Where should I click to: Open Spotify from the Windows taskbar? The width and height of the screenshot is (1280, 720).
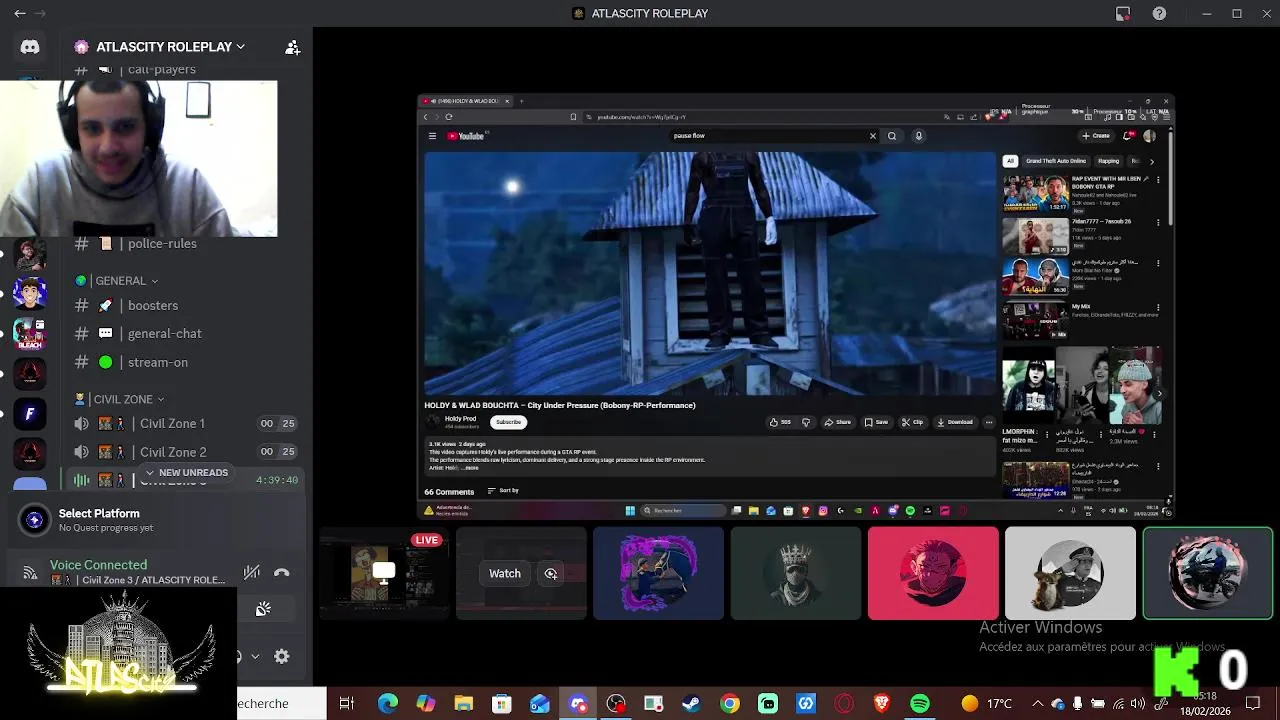point(920,704)
